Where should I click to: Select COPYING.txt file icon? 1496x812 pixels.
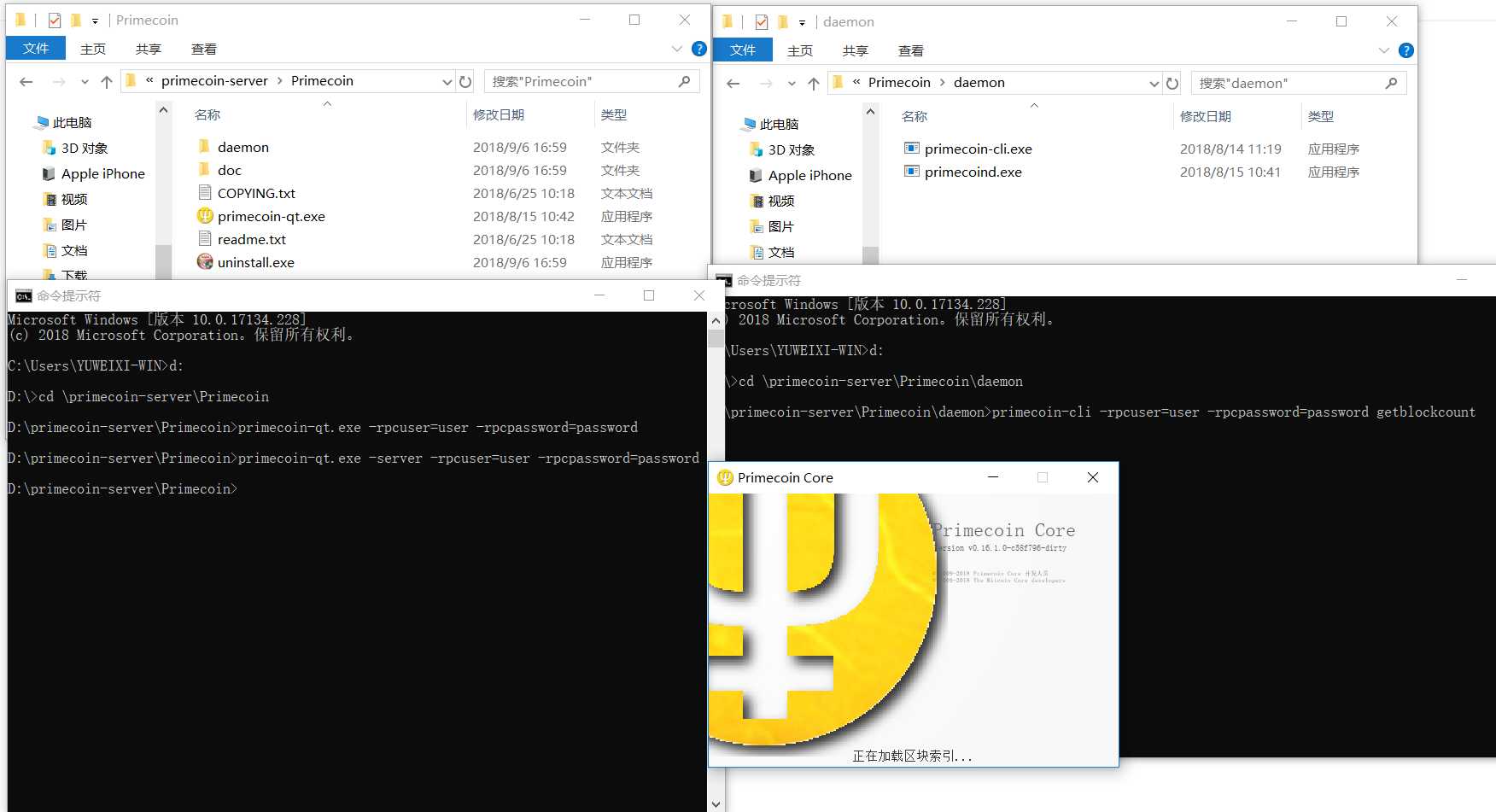tap(205, 193)
